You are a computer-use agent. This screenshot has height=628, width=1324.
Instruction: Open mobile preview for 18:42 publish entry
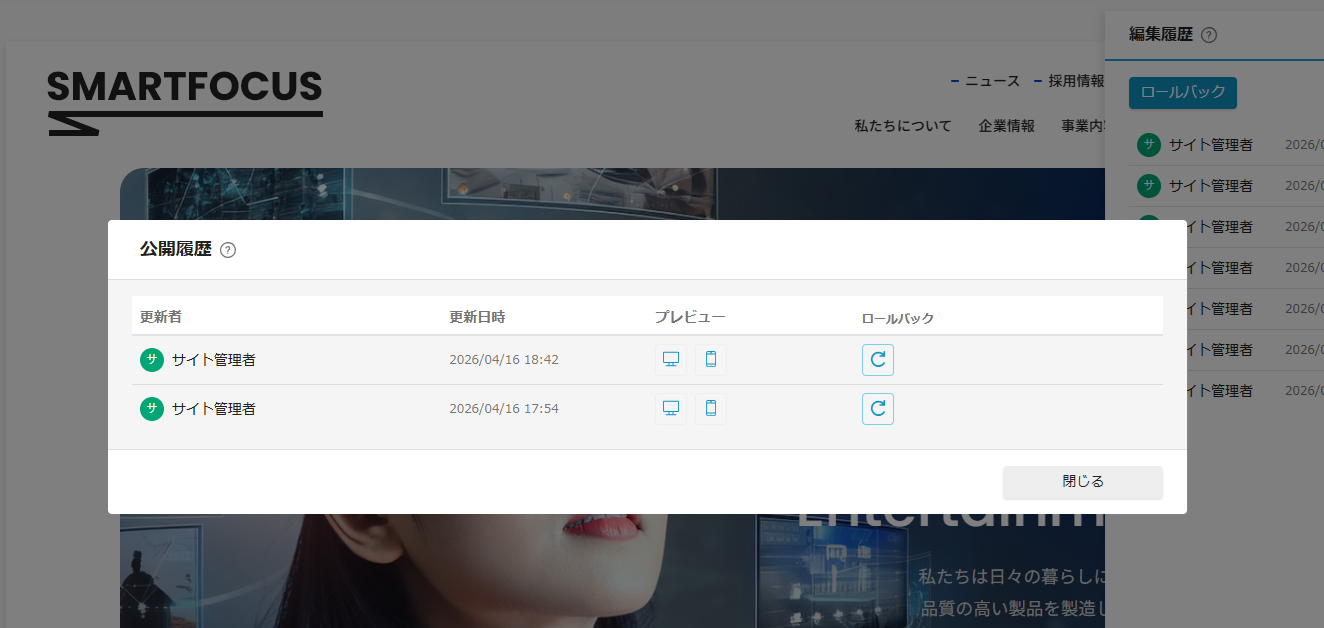tap(711, 359)
